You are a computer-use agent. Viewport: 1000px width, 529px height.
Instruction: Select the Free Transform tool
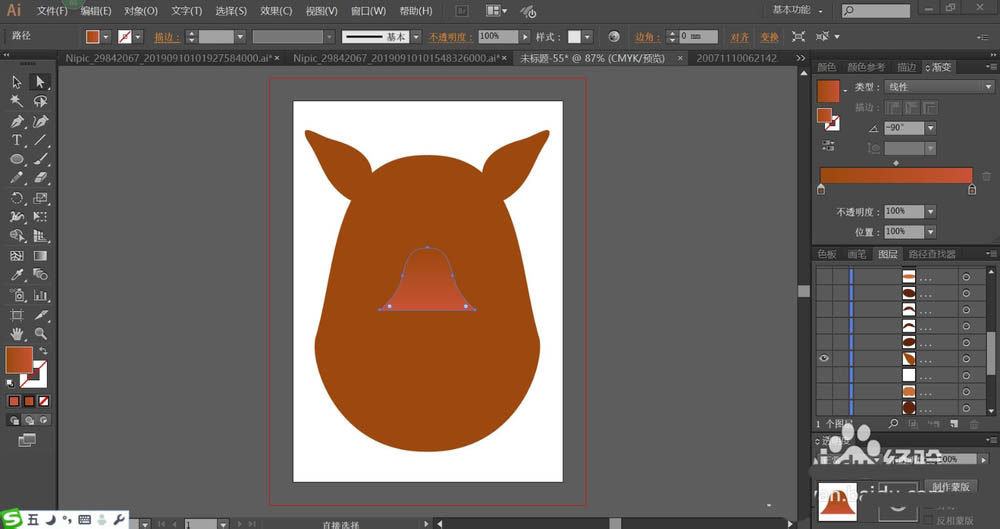40,217
